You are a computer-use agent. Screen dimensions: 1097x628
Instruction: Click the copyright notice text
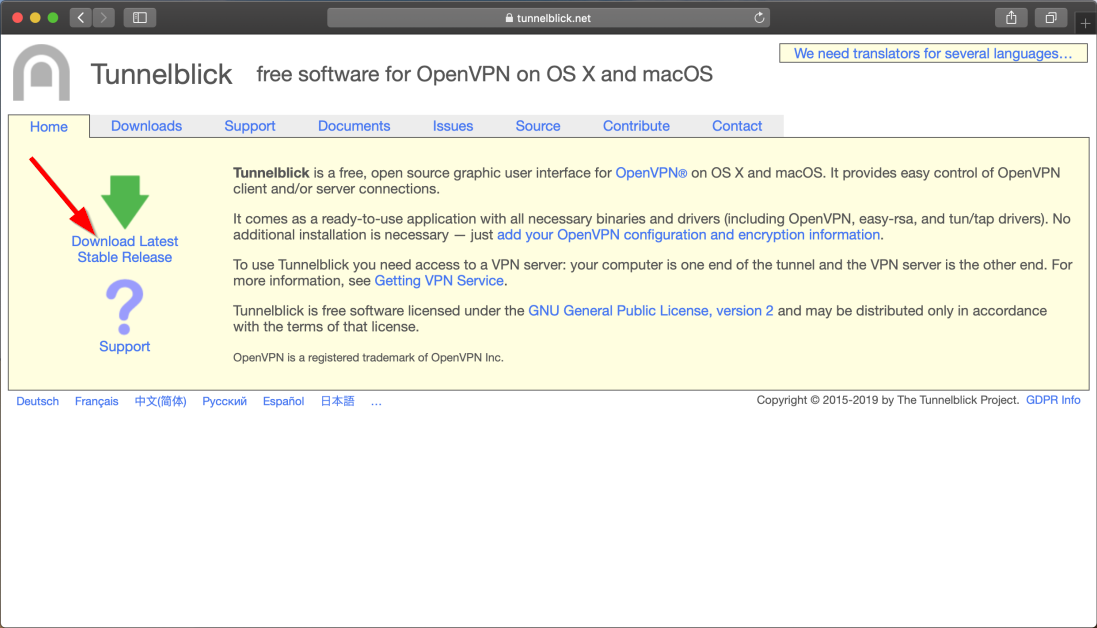[887, 400]
